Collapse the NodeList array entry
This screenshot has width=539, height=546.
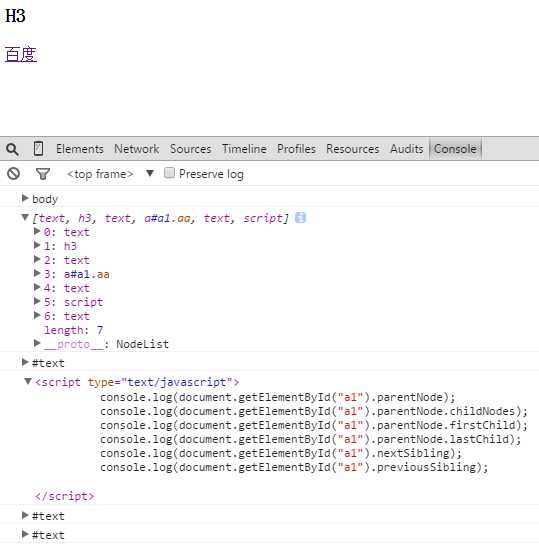click(x=25, y=218)
